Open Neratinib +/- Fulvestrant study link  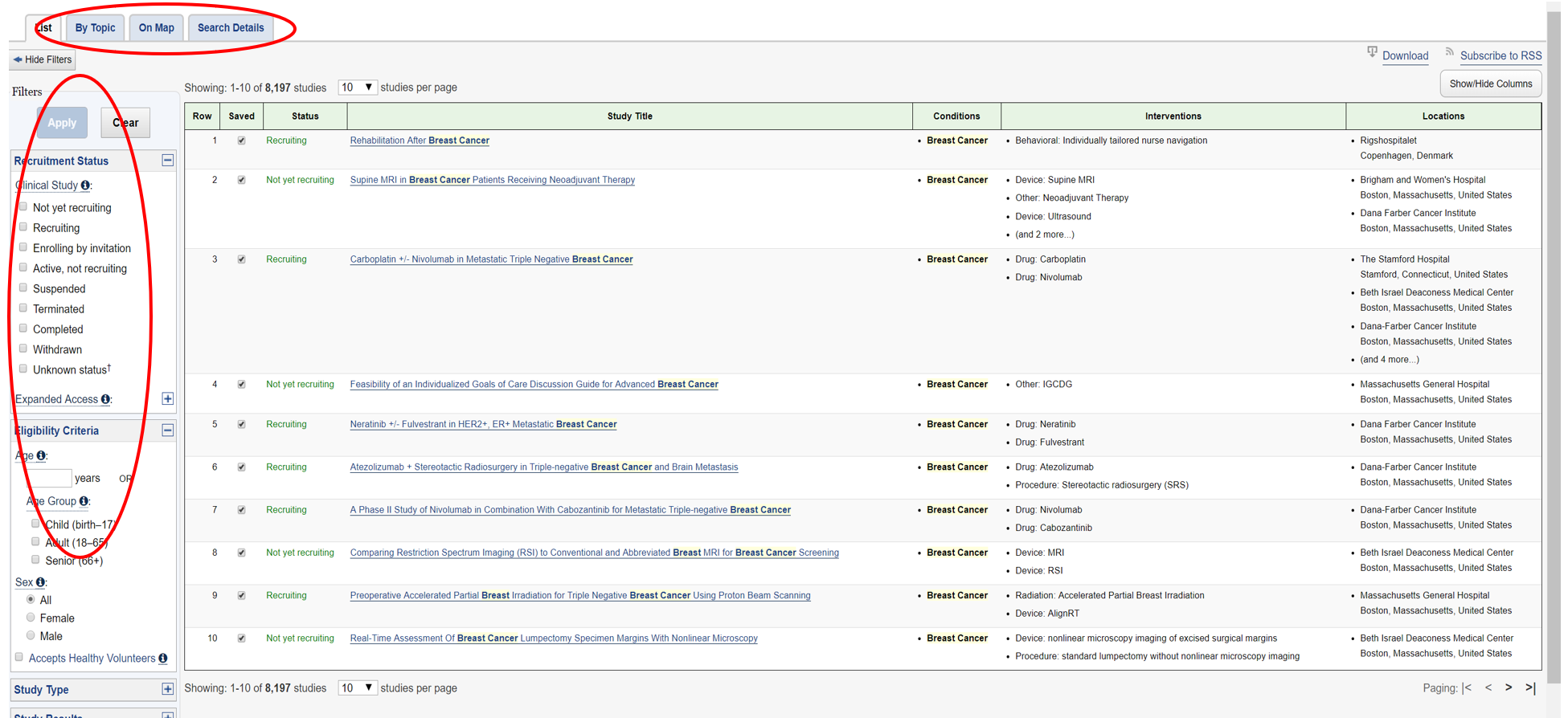[483, 424]
